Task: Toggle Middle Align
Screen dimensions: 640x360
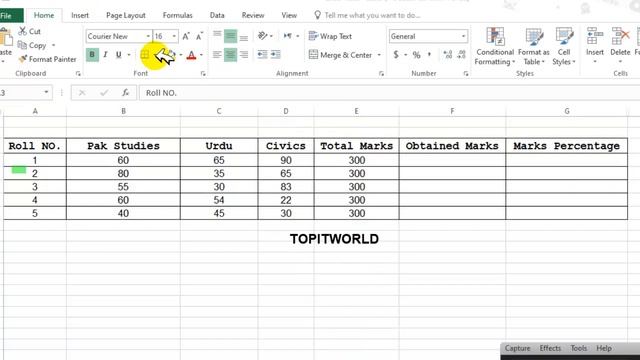Action: 230,36
